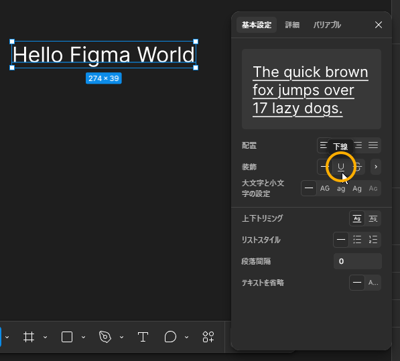The height and width of the screenshot is (361, 400).
Task: Select the Frame tool in toolbar
Action: [x=29, y=337]
